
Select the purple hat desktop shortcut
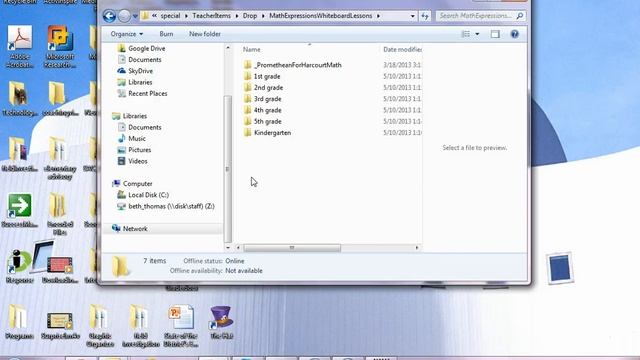[222, 322]
